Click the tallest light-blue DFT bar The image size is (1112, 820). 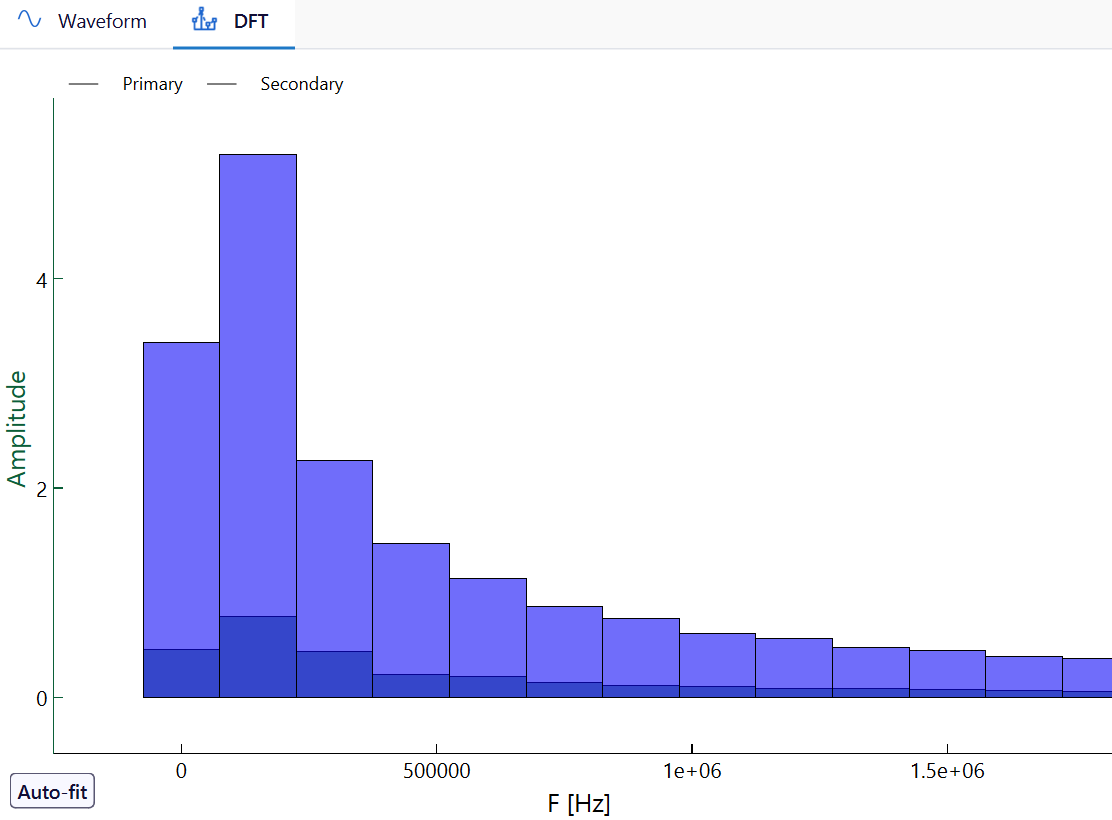coord(258,385)
